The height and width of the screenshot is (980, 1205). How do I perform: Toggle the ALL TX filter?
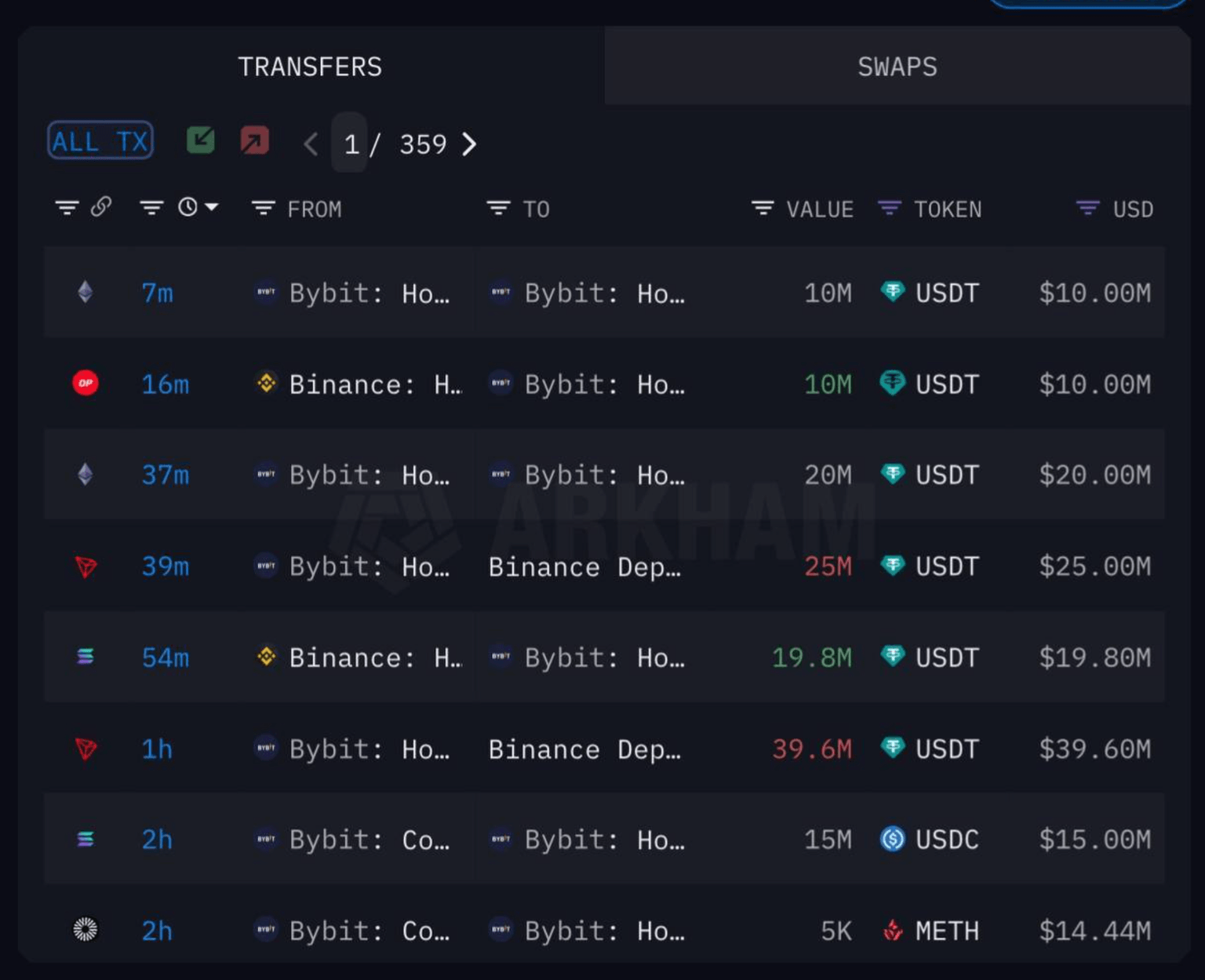[100, 141]
